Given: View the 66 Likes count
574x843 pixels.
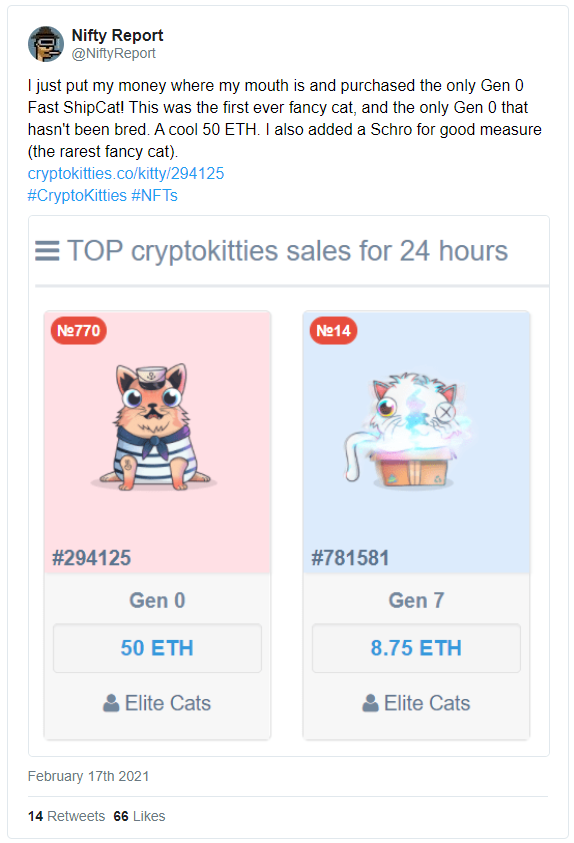Looking at the screenshot, I should [139, 816].
